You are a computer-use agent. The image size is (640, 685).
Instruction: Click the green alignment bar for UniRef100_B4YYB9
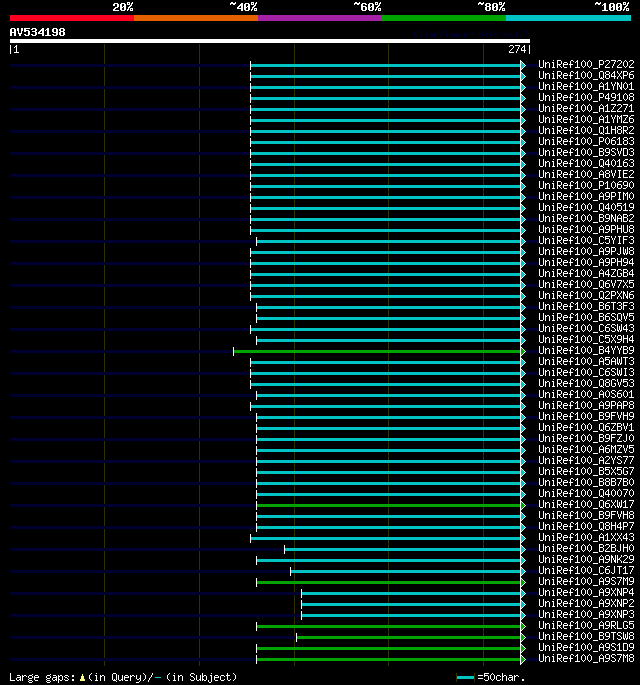[377, 351]
